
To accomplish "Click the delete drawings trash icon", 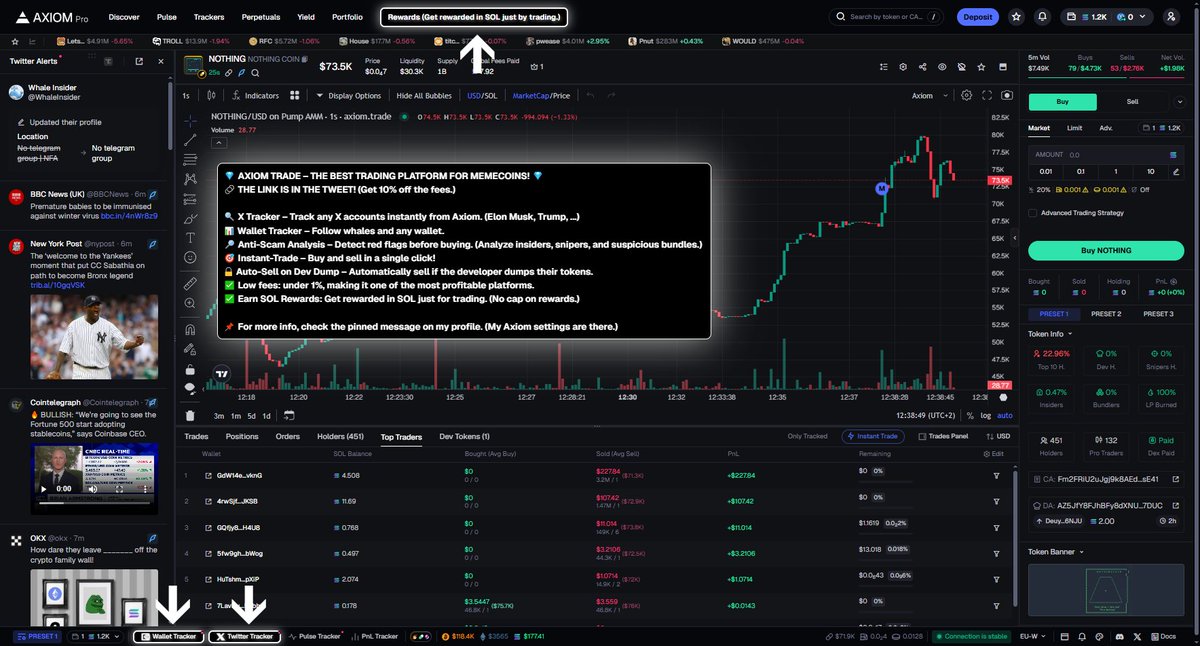I will [191, 415].
